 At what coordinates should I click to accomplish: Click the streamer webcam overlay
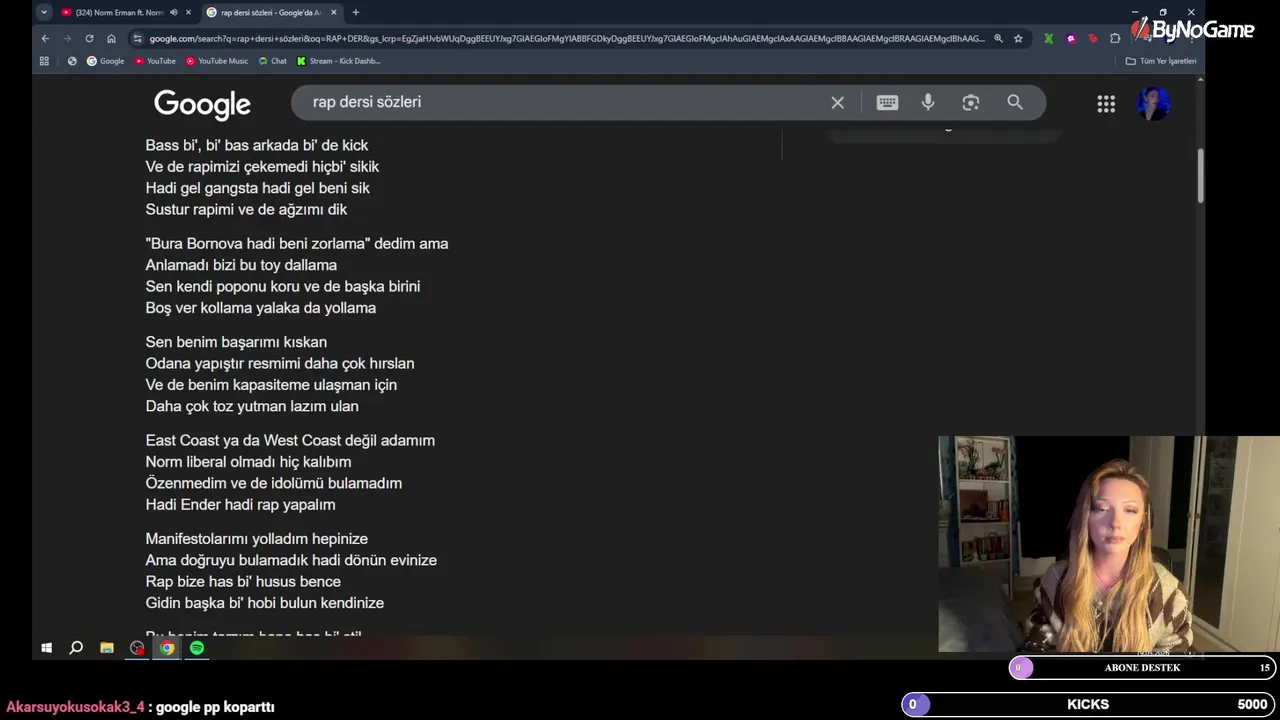(x=1109, y=544)
